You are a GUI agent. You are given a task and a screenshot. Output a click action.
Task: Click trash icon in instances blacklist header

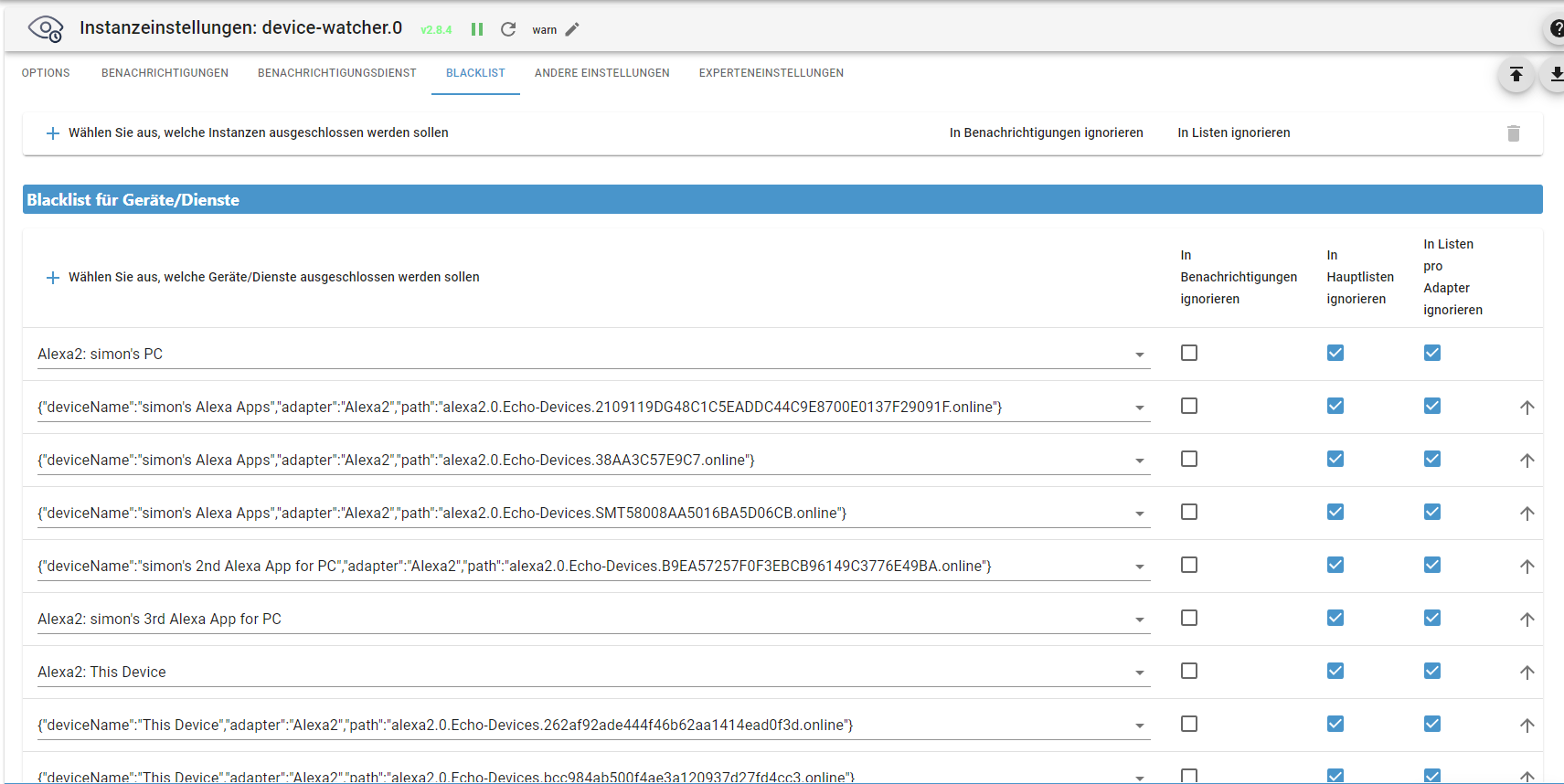pos(1514,133)
